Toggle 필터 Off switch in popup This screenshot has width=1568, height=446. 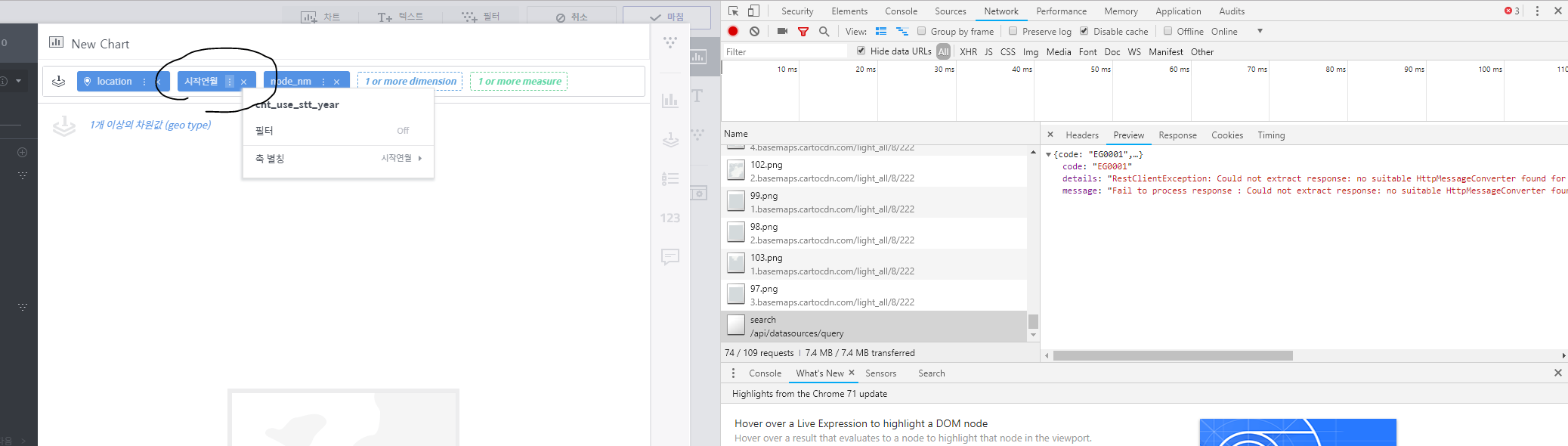pyautogui.click(x=403, y=131)
